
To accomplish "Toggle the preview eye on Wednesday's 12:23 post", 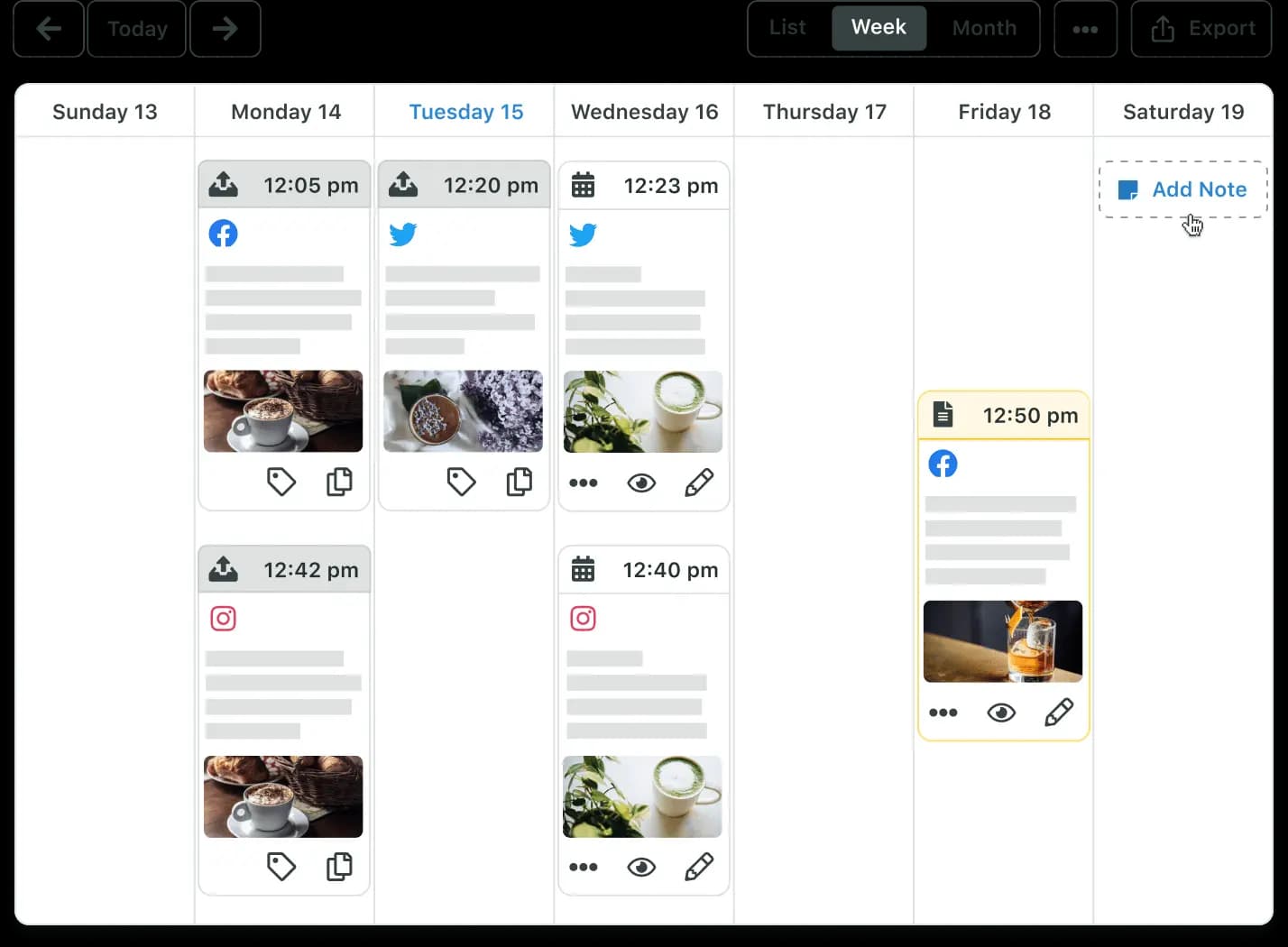I will click(x=641, y=483).
